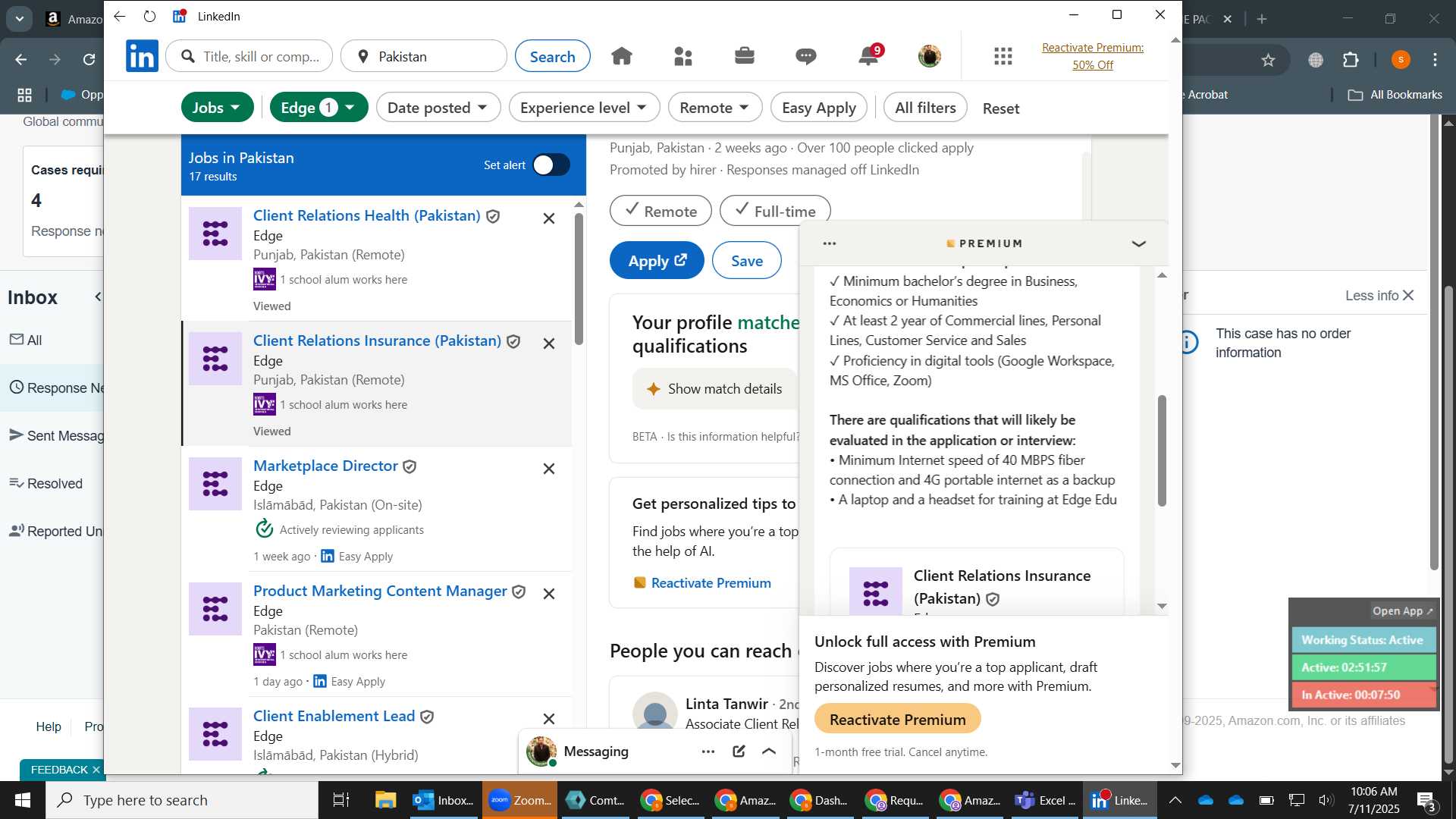Expand the Date posted dropdown
Screen dimensions: 1456x819
click(x=438, y=108)
